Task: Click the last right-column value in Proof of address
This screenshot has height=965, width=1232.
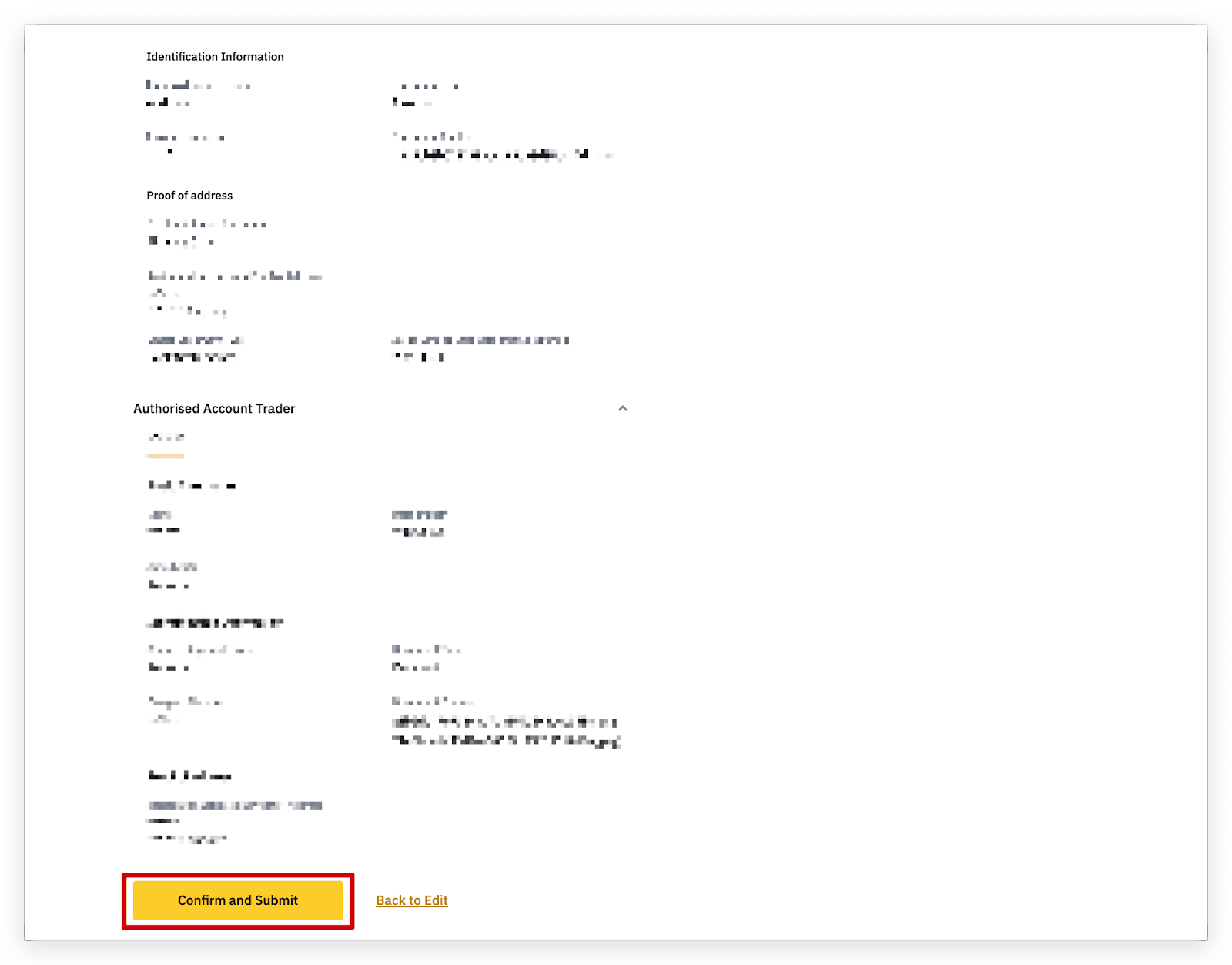Action: [x=418, y=357]
